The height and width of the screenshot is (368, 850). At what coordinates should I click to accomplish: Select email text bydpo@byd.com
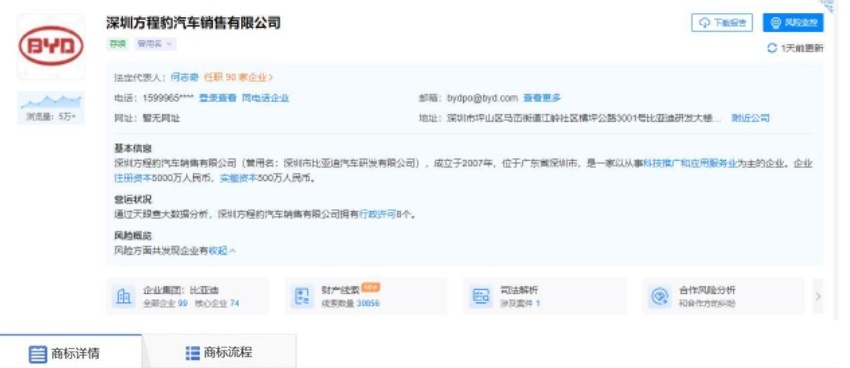pyautogui.click(x=482, y=98)
